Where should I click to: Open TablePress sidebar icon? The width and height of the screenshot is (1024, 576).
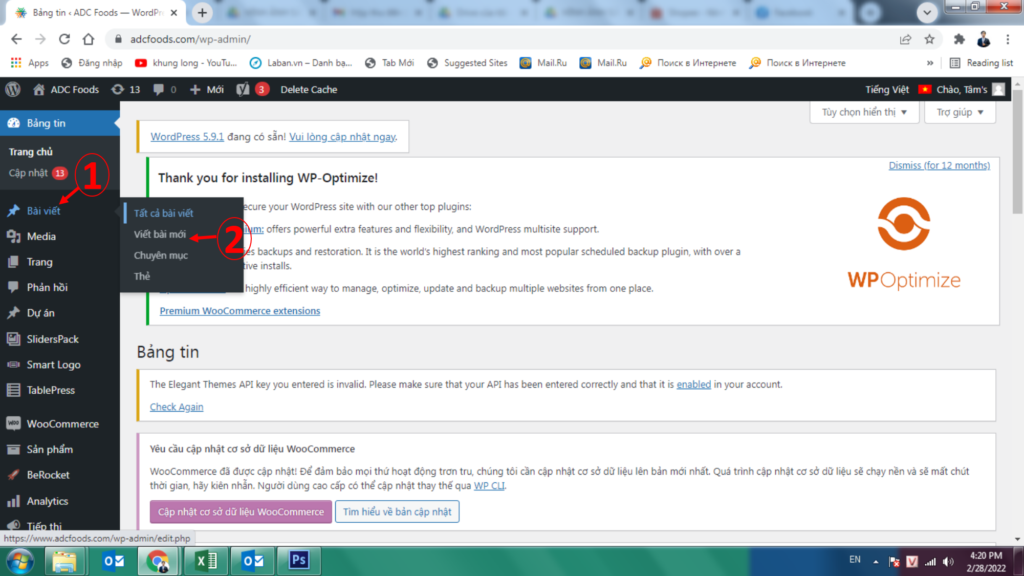click(13, 390)
